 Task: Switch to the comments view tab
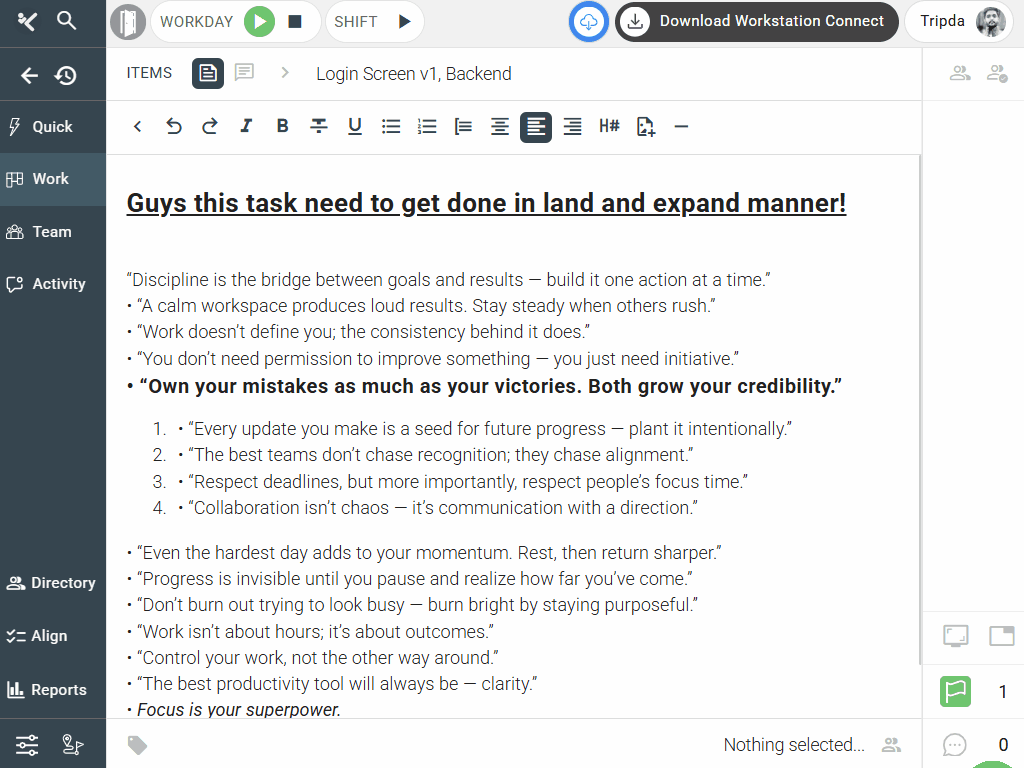click(244, 73)
